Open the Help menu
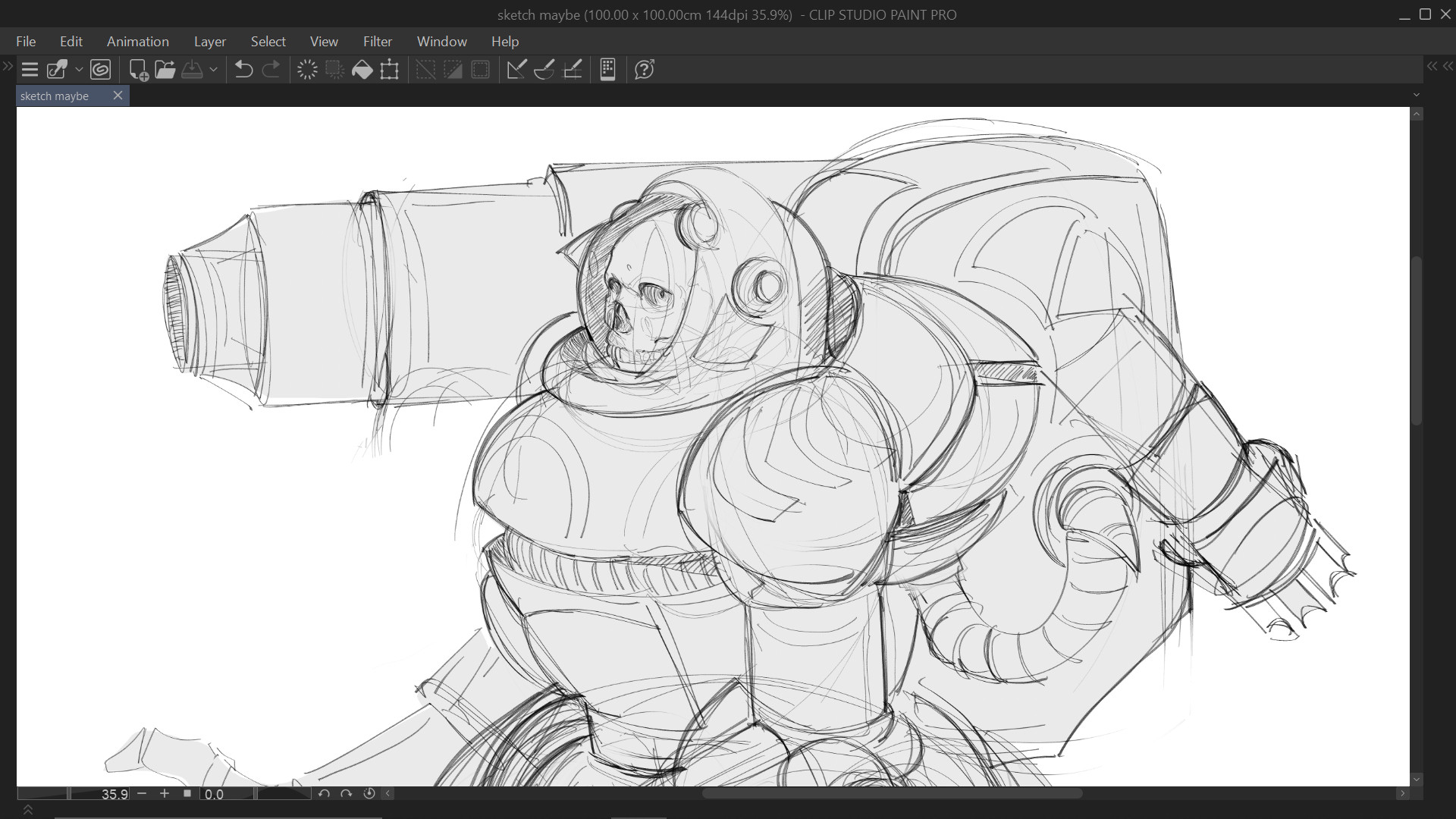Screen dimensions: 1456x819 (505, 42)
